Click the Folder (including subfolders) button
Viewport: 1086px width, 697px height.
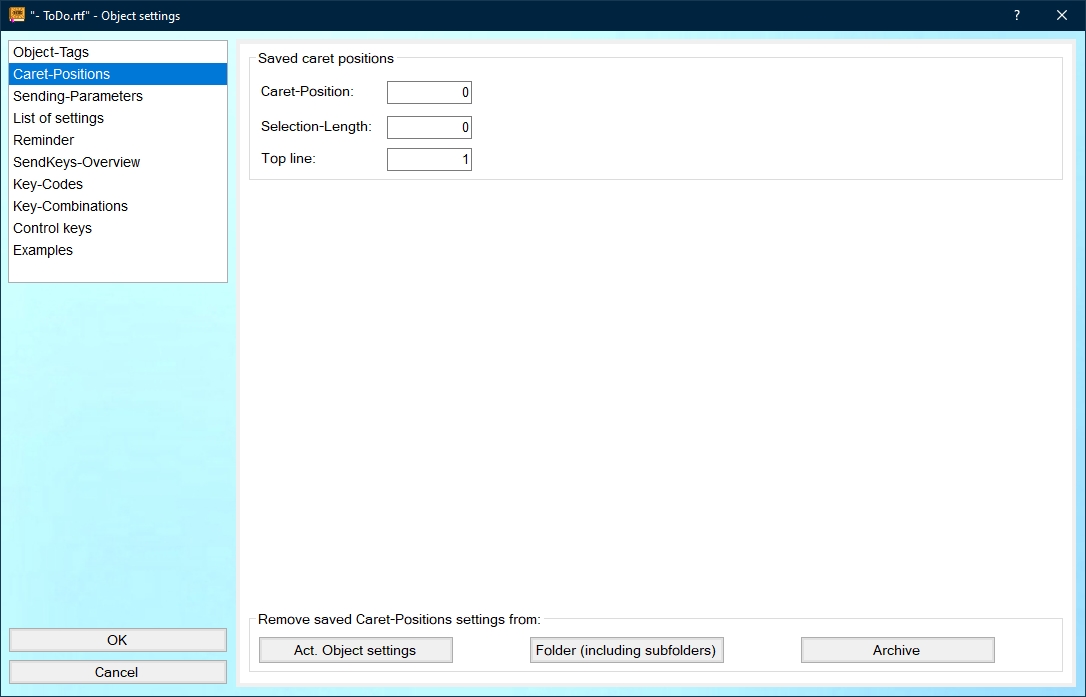[x=626, y=650]
